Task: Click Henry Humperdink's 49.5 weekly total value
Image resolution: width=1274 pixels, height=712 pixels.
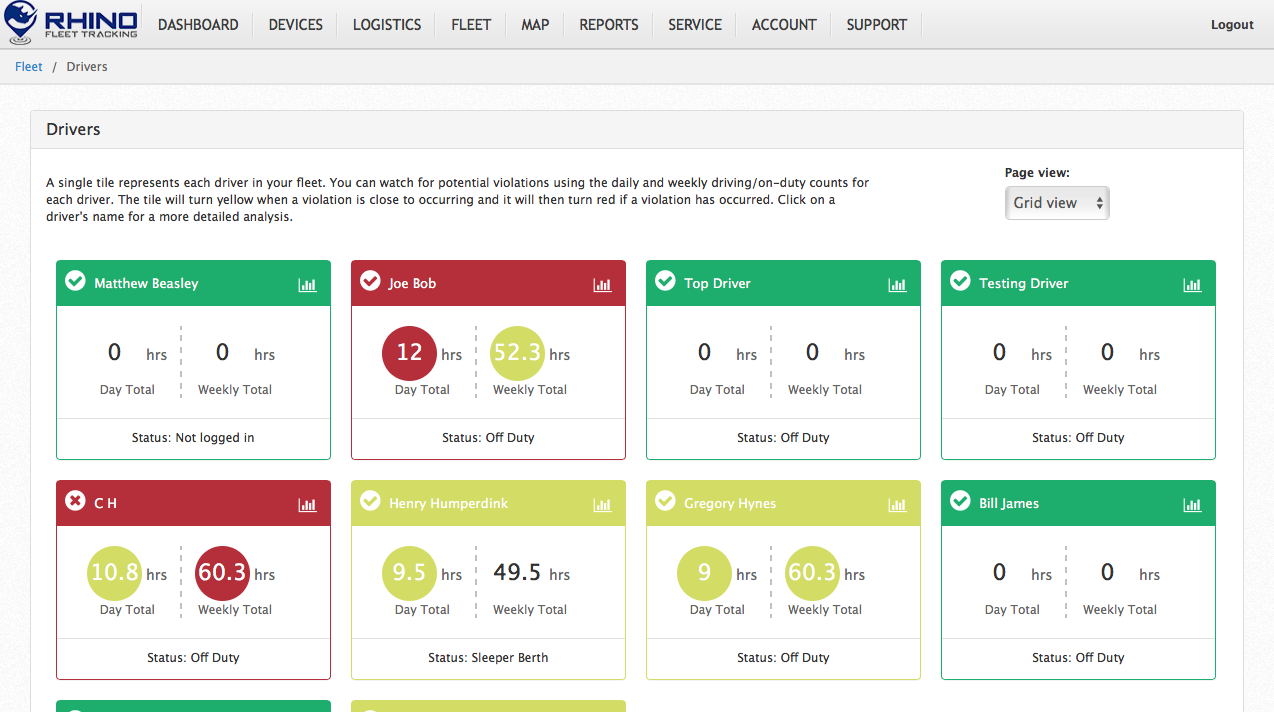Action: [517, 573]
